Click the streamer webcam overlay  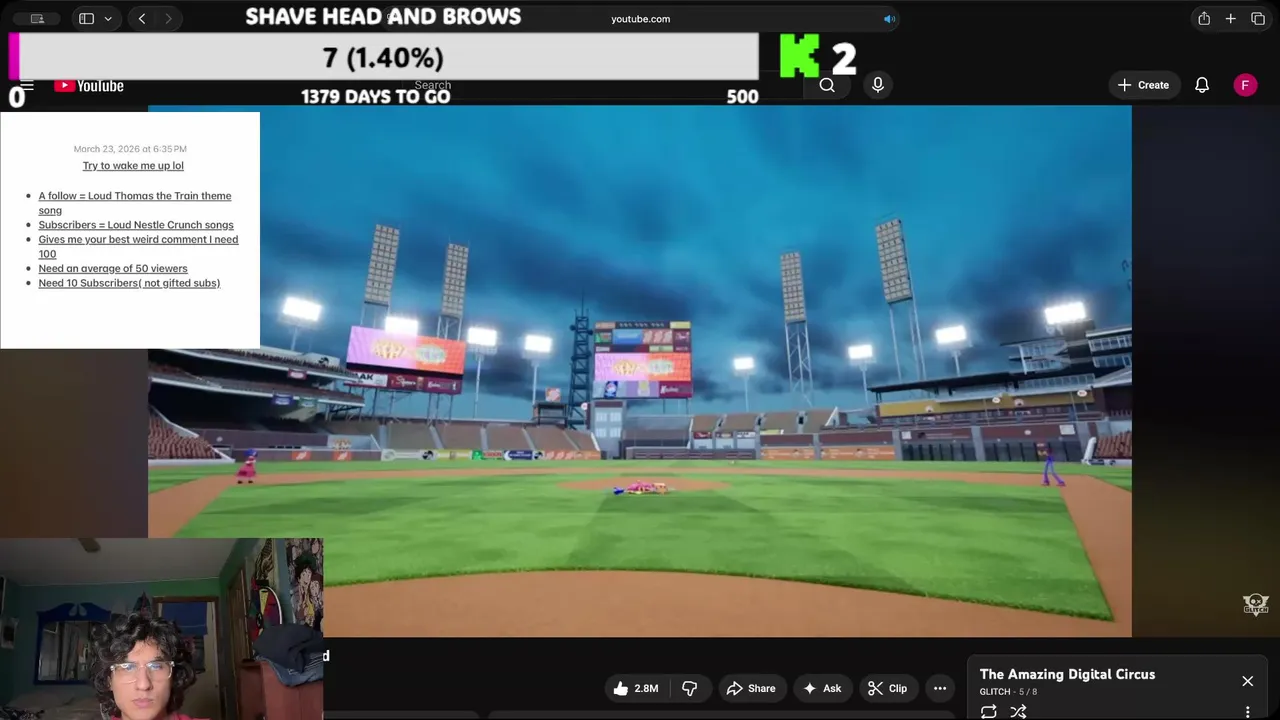[161, 629]
